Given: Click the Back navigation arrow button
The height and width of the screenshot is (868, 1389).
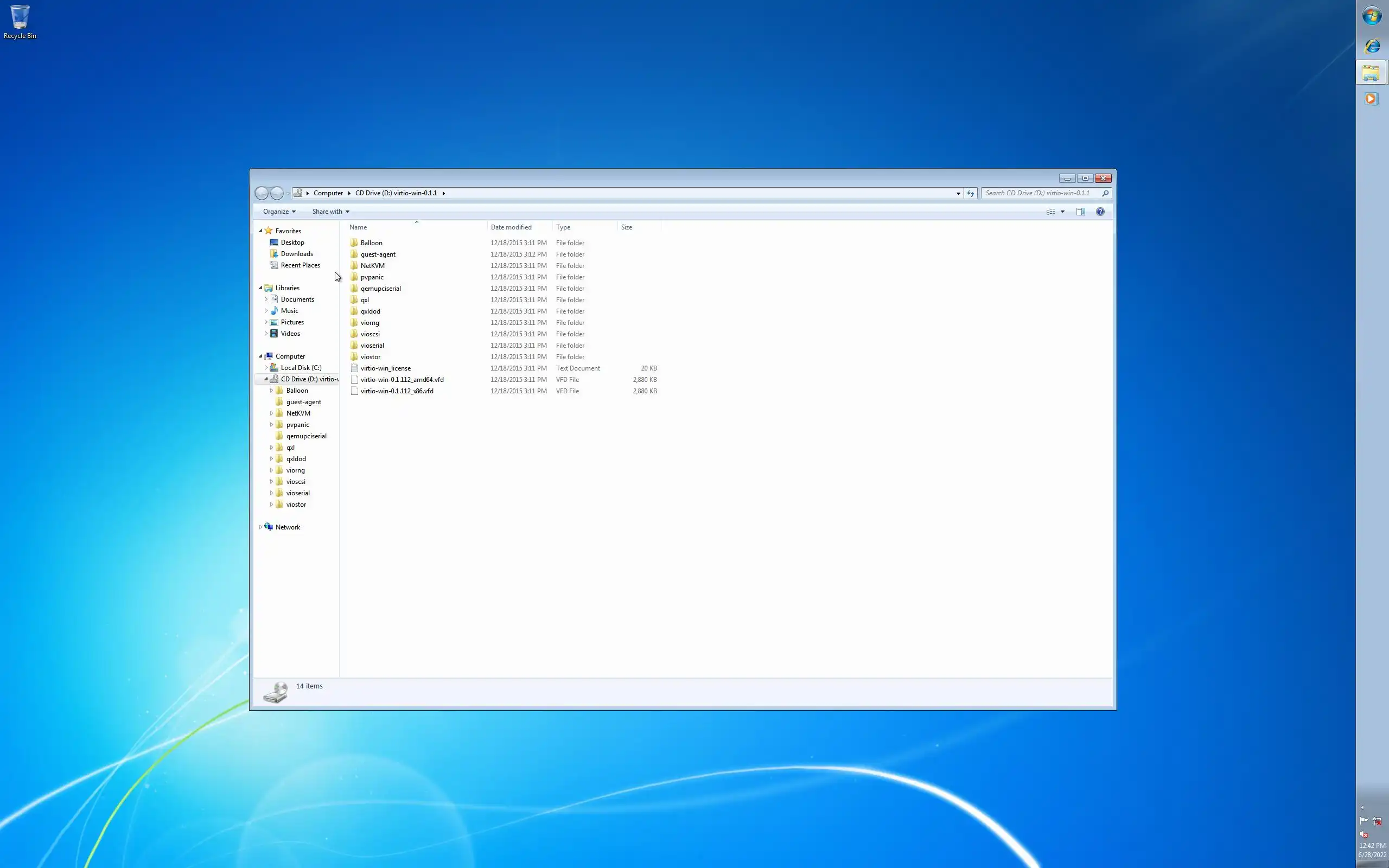Looking at the screenshot, I should (x=262, y=194).
